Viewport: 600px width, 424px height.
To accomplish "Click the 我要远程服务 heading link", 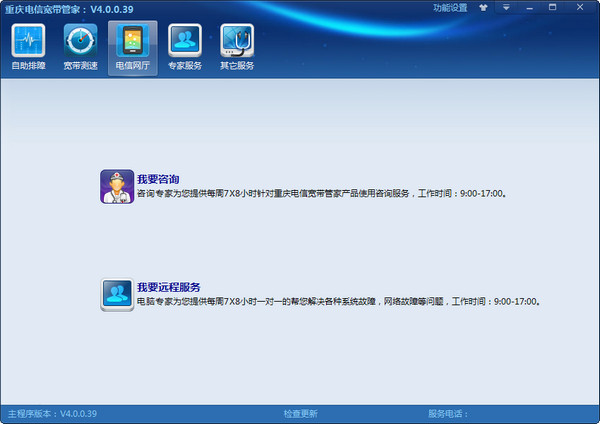I will [x=169, y=287].
